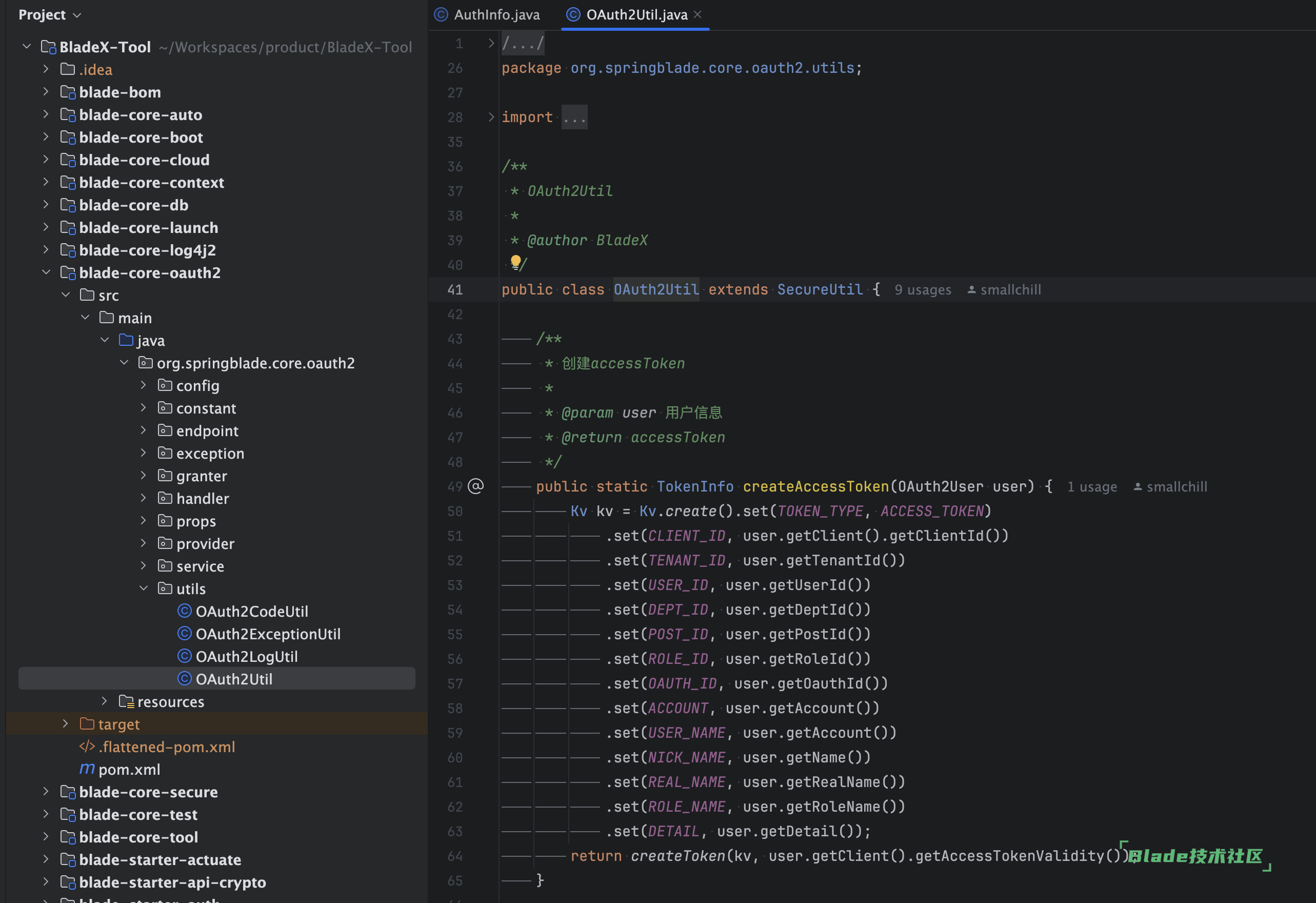Click the exception package icon
1316x903 pixels.
click(x=165, y=453)
